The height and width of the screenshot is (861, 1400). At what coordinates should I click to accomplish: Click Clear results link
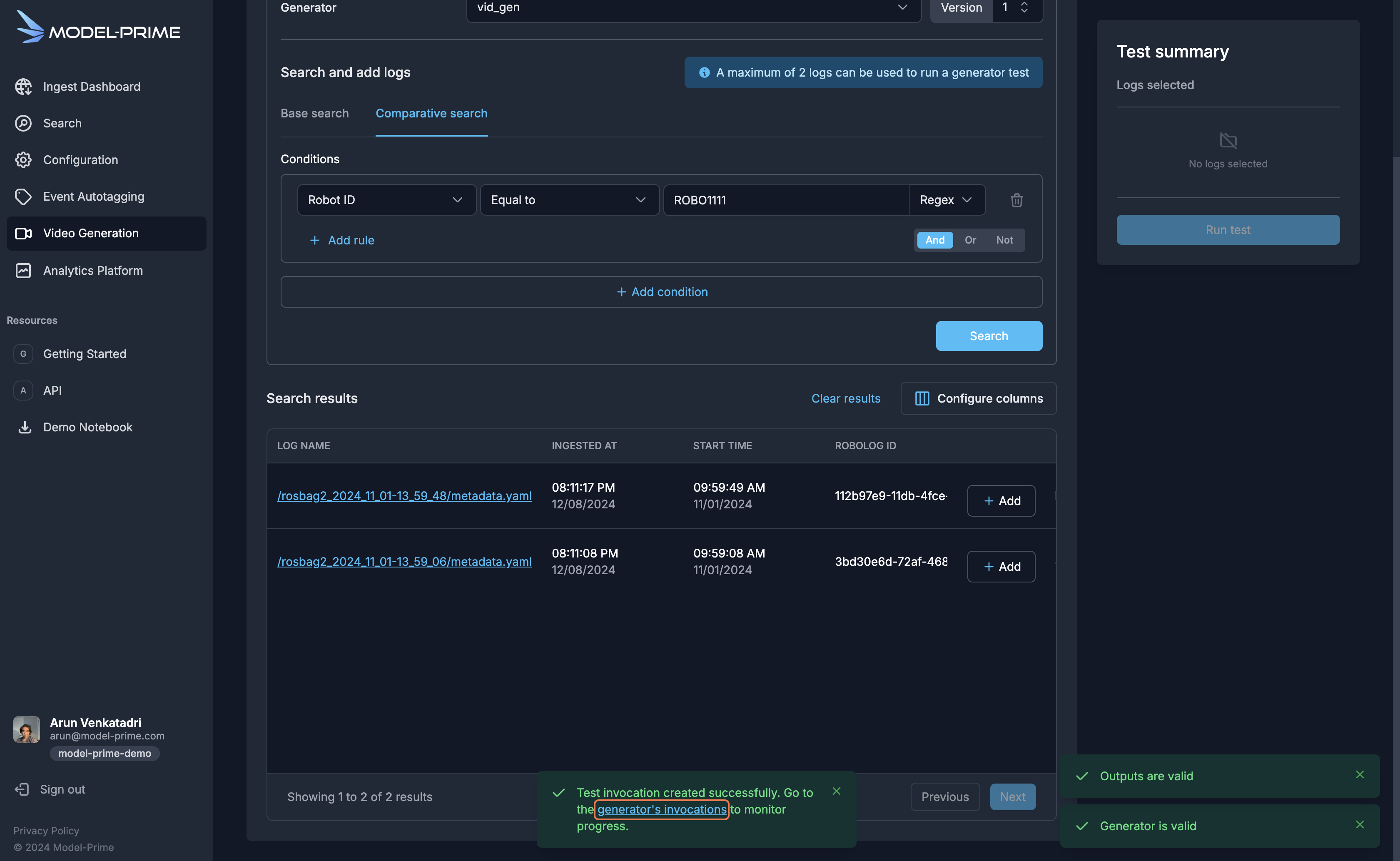(846, 398)
